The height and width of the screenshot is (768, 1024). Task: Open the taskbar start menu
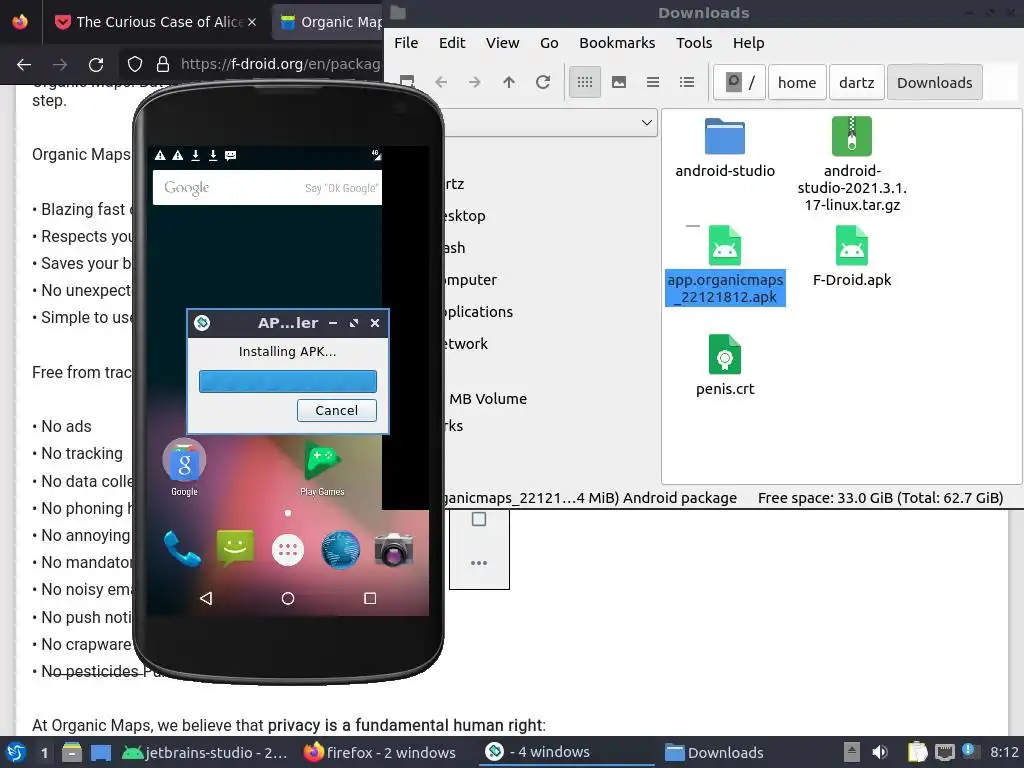pos(16,752)
